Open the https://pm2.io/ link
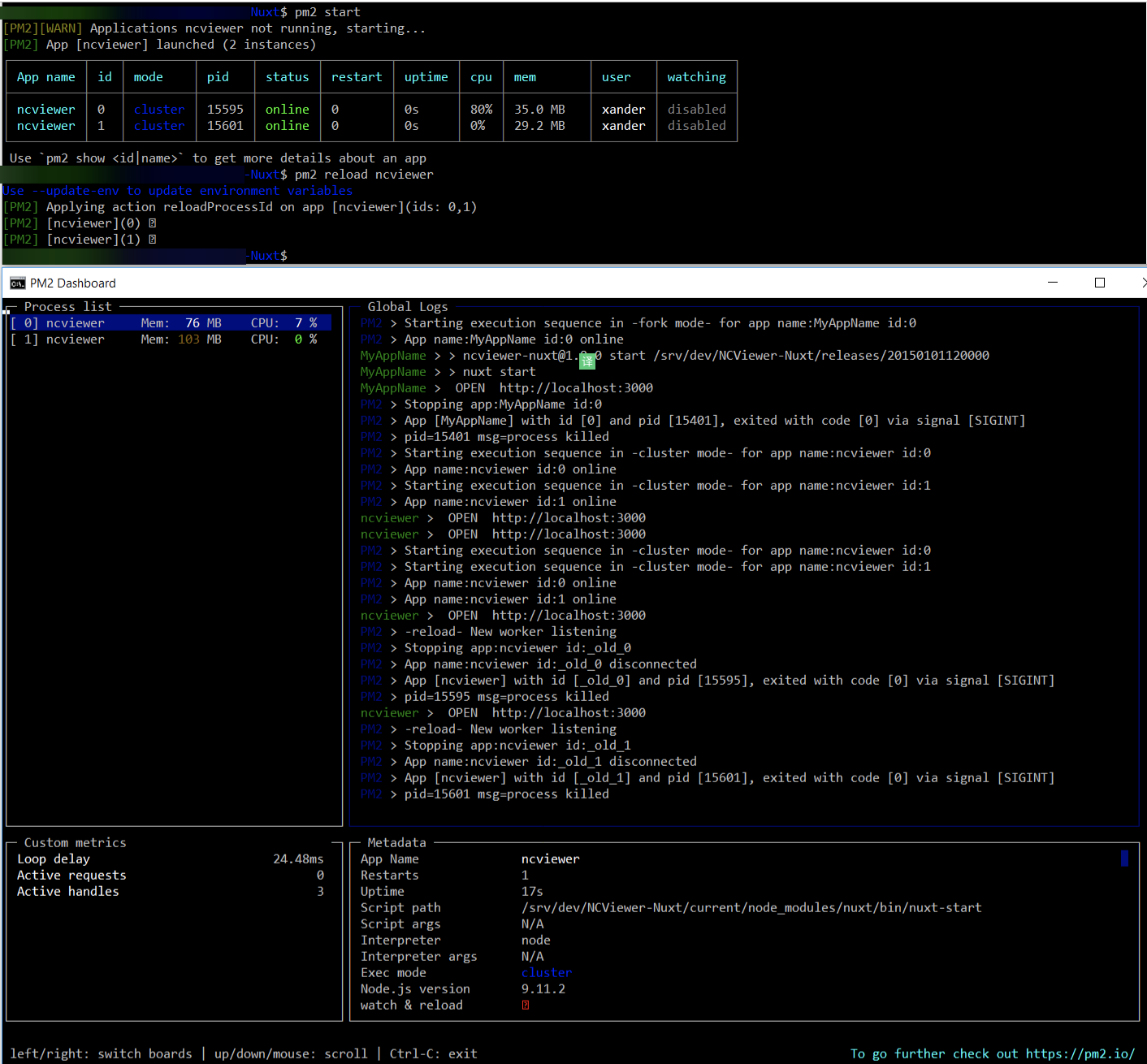This screenshot has width=1147, height=1064. 1080,1054
